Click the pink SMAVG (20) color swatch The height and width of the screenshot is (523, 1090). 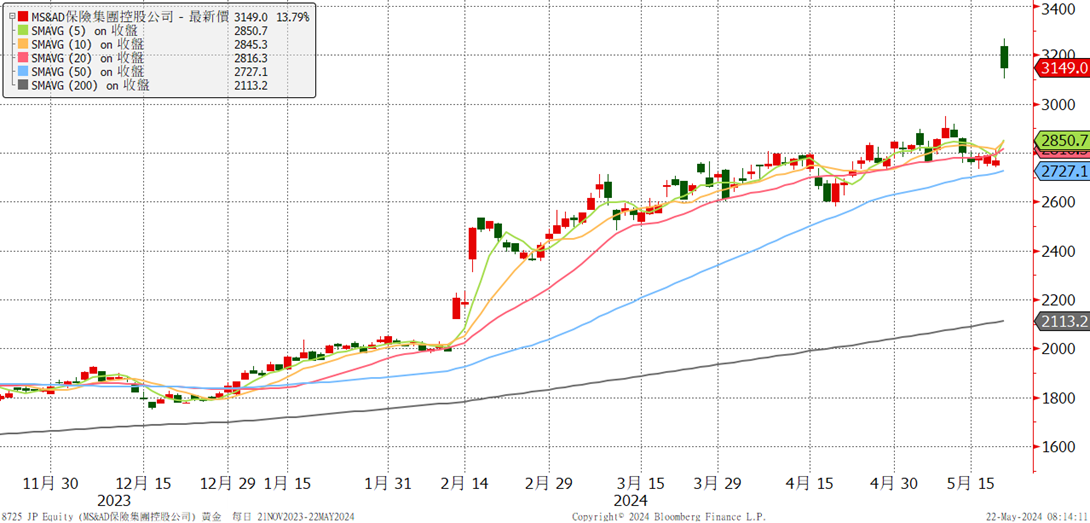click(23, 57)
